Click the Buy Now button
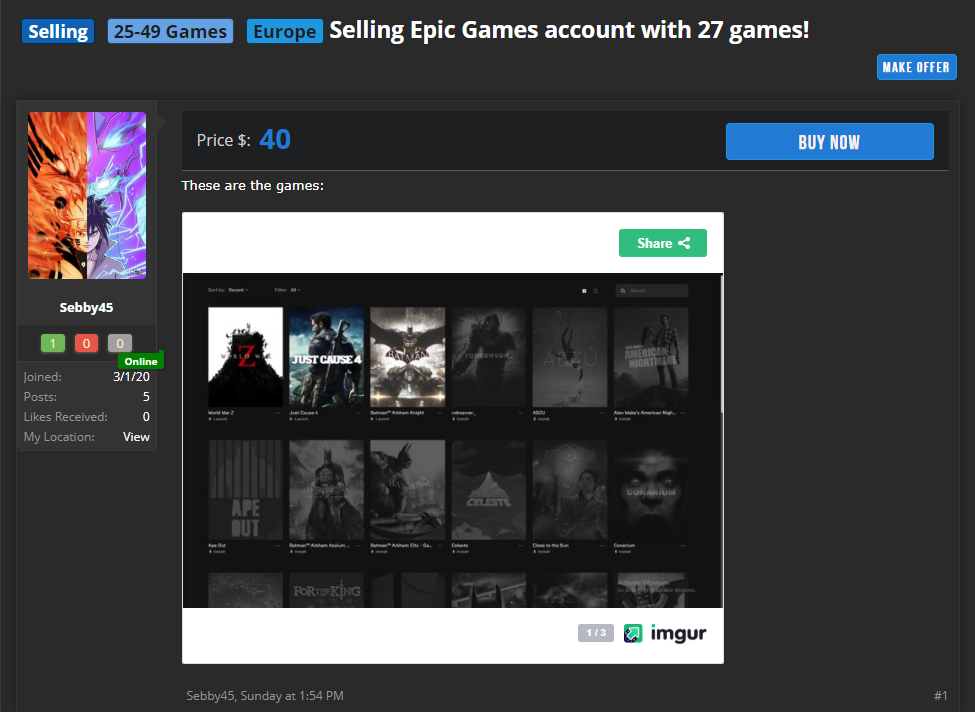This screenshot has width=975, height=712. coord(829,142)
